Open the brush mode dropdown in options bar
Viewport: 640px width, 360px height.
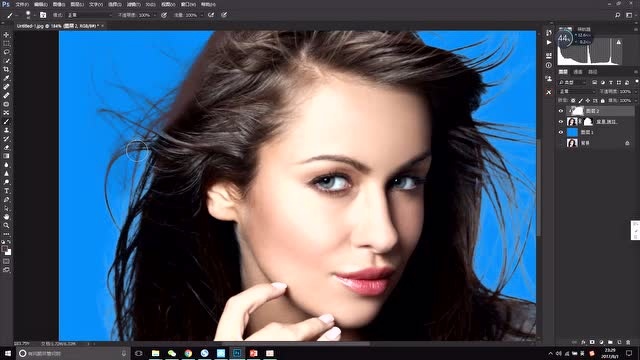pos(90,15)
